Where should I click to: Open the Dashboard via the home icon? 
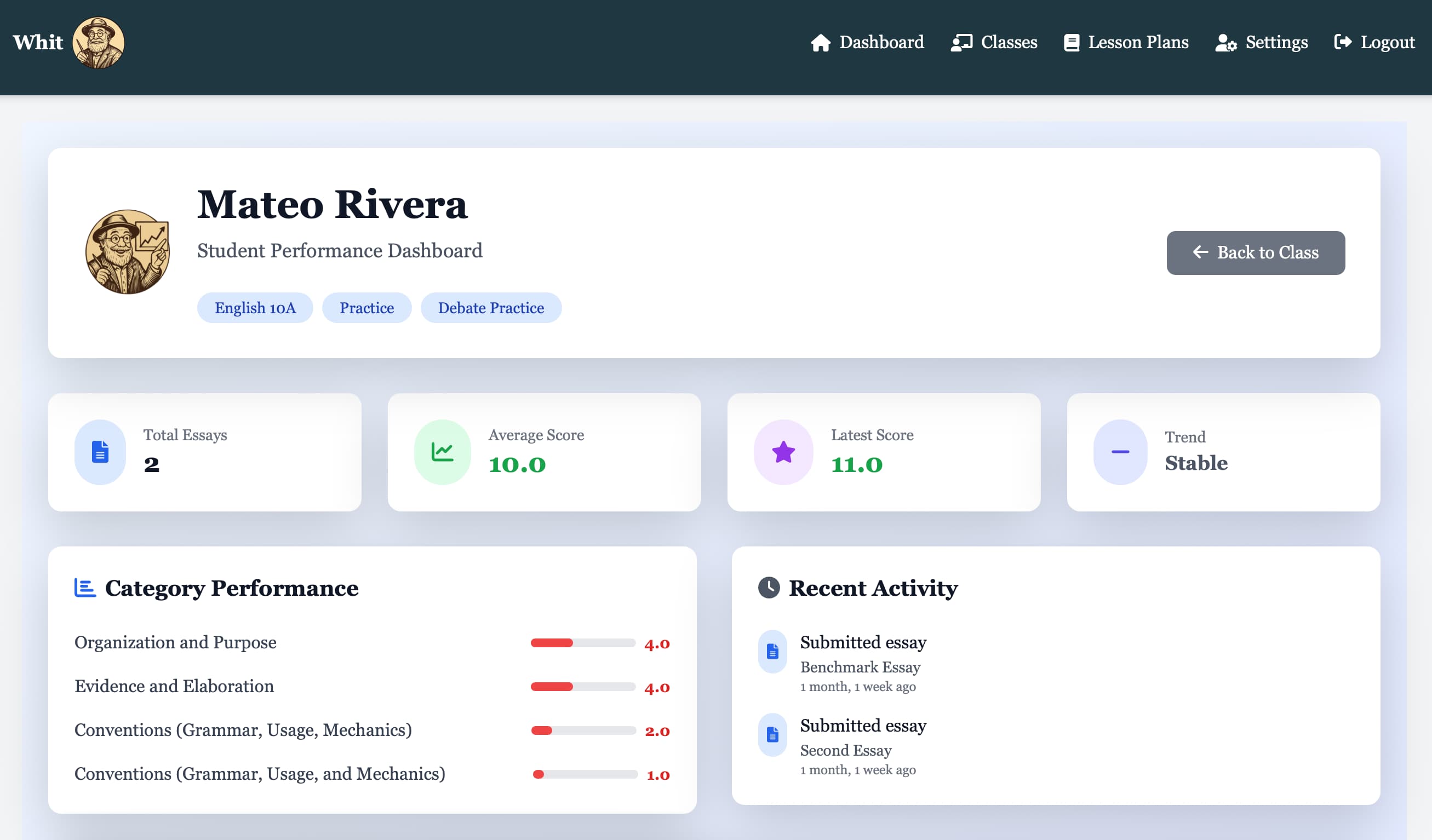click(x=822, y=42)
